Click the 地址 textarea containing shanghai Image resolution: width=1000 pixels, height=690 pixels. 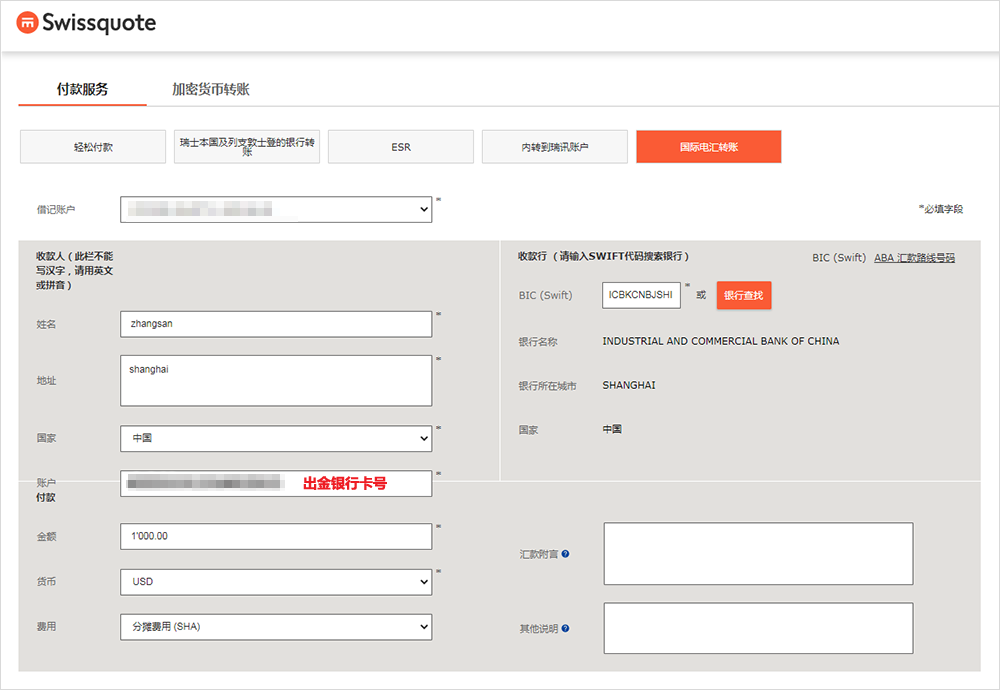275,380
